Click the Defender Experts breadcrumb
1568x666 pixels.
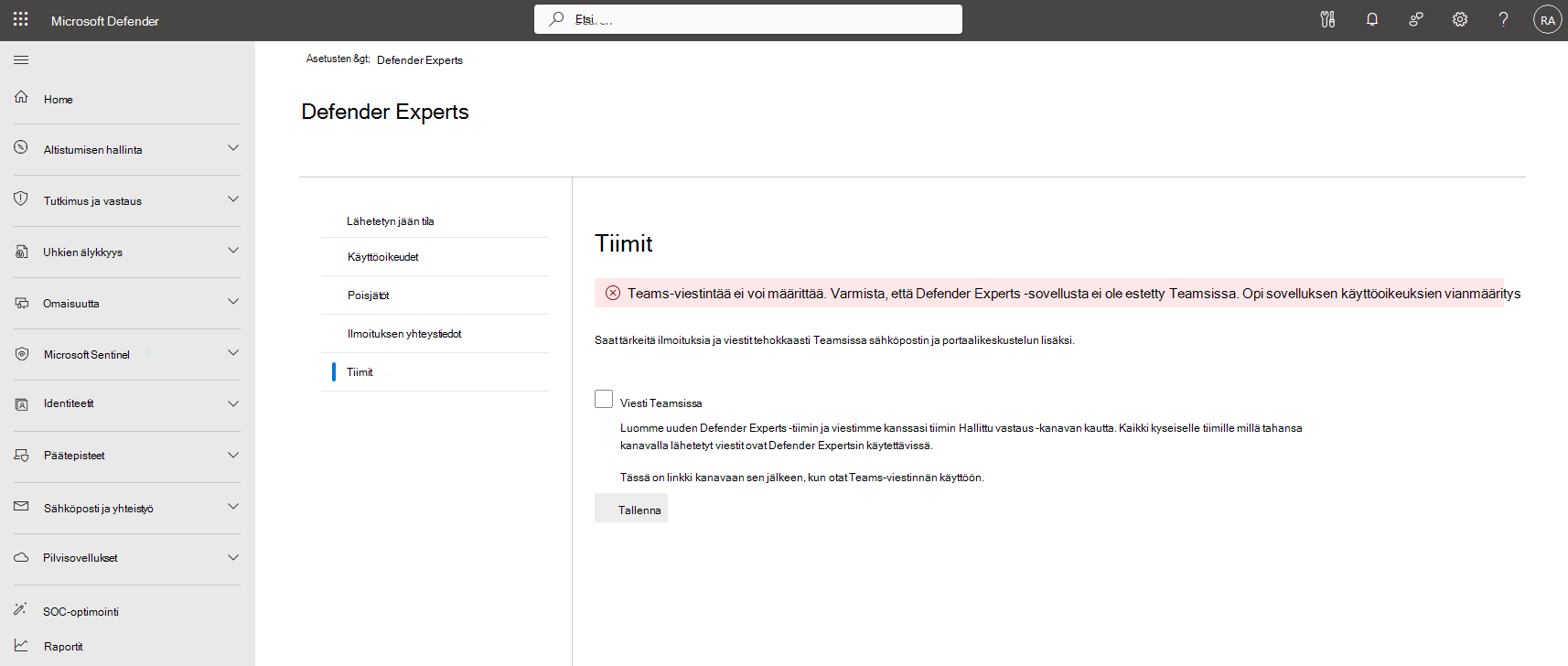click(x=420, y=60)
